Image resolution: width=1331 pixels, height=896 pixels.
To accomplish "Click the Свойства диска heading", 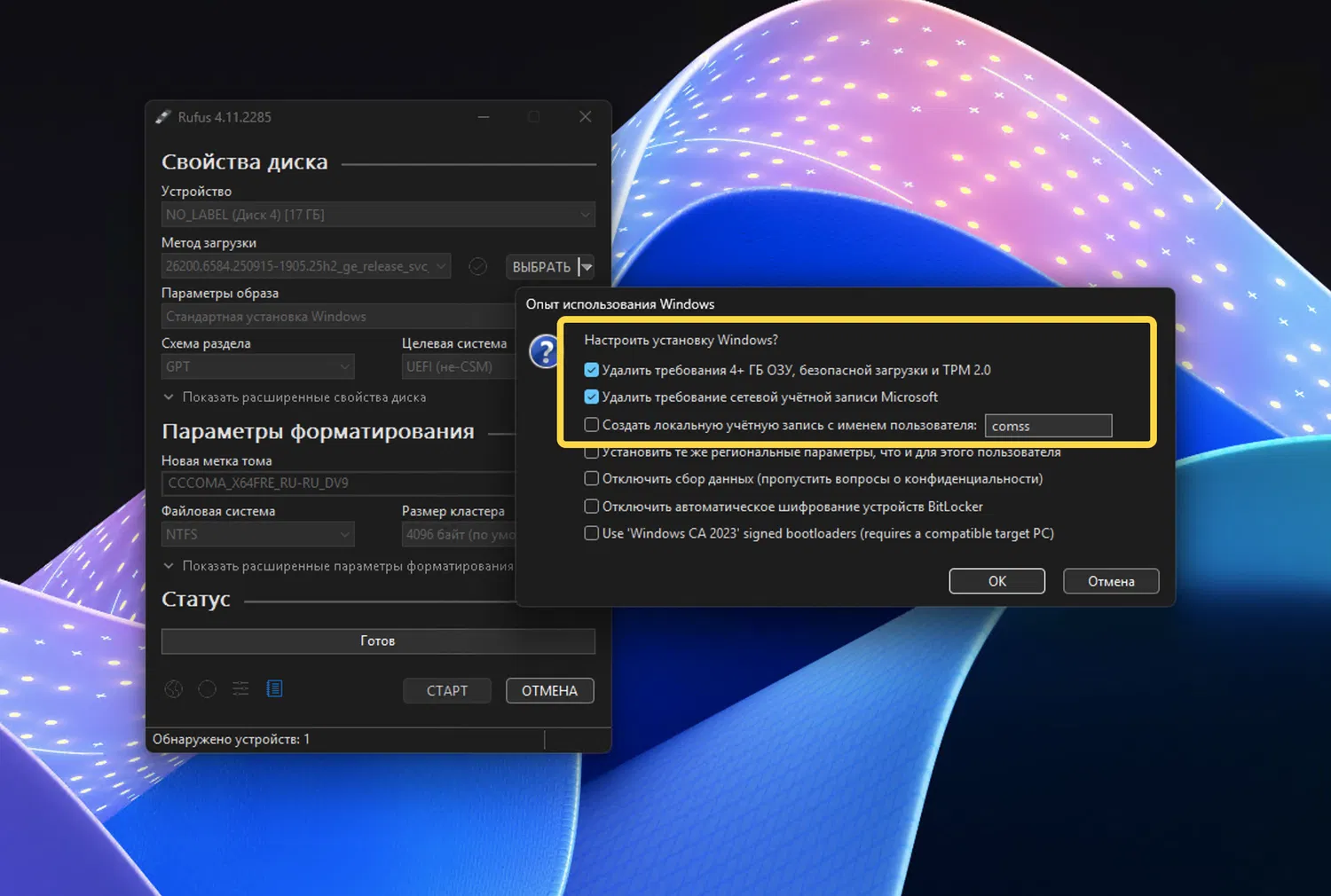I will tap(245, 162).
